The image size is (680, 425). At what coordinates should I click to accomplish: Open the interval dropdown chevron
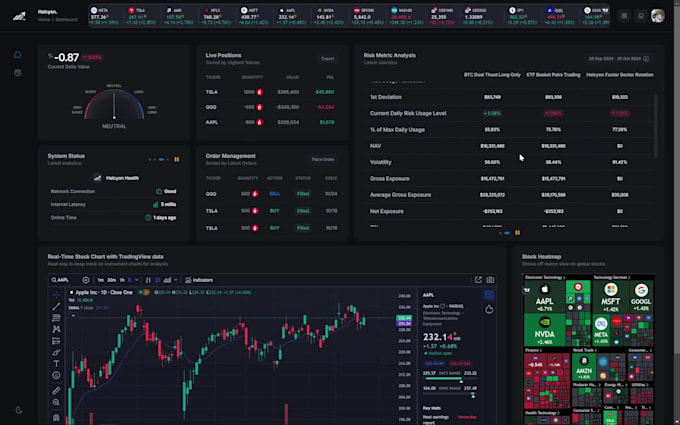point(137,280)
